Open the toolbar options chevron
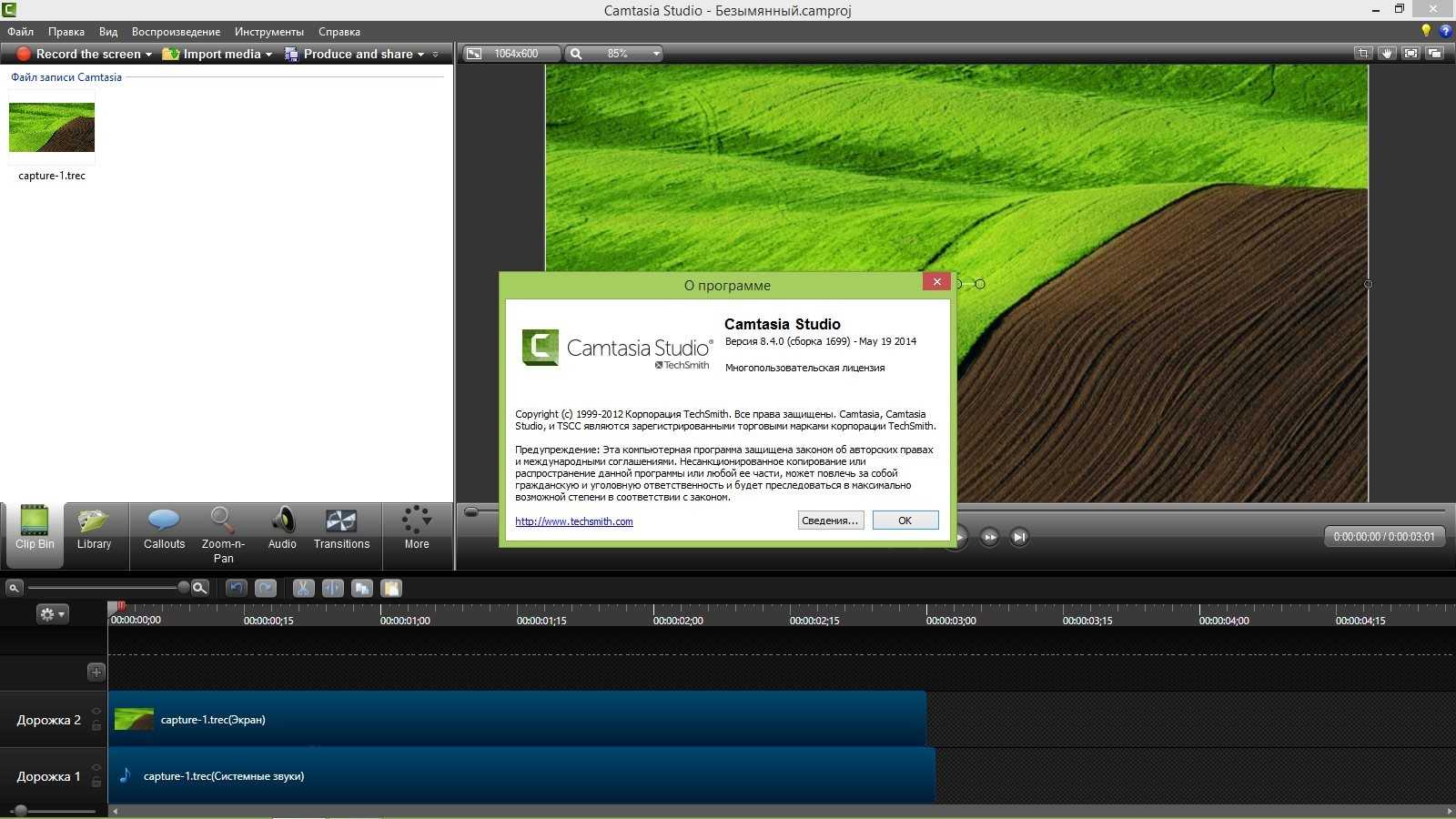The width and height of the screenshot is (1456, 819). pos(435,55)
